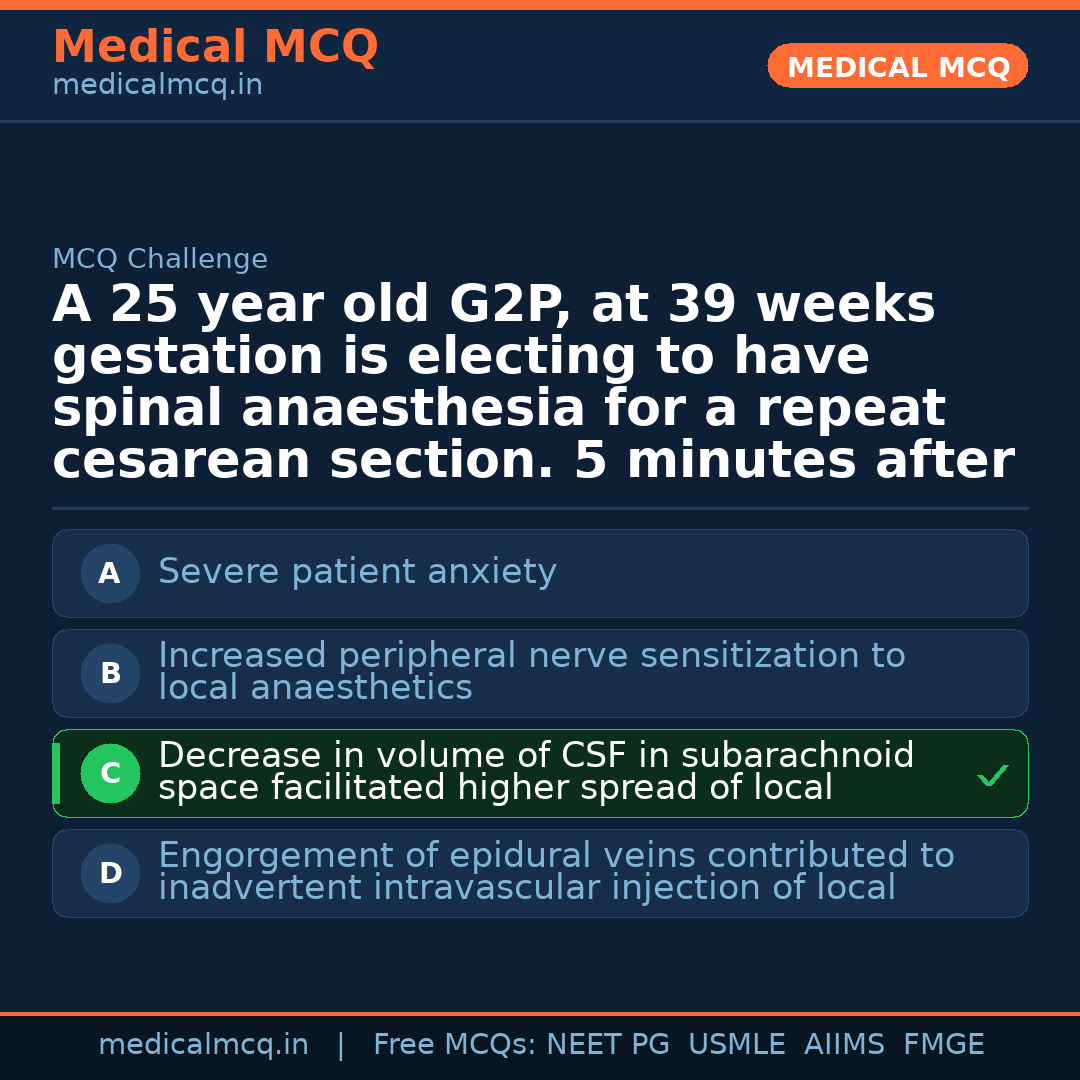The width and height of the screenshot is (1080, 1080).
Task: Click the question text about spinal anaesthesia
Action: [533, 383]
